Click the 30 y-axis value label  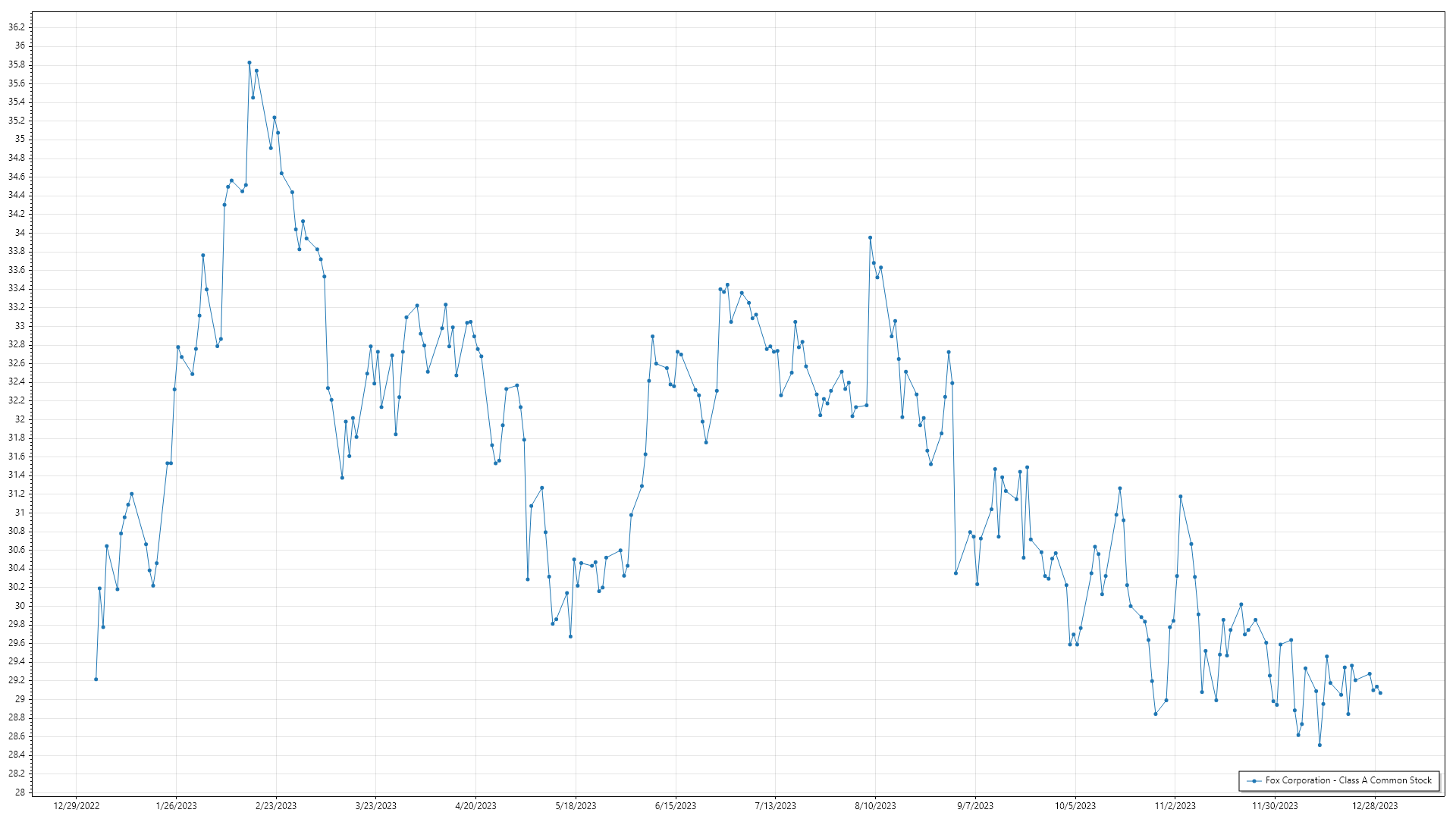tap(20, 606)
